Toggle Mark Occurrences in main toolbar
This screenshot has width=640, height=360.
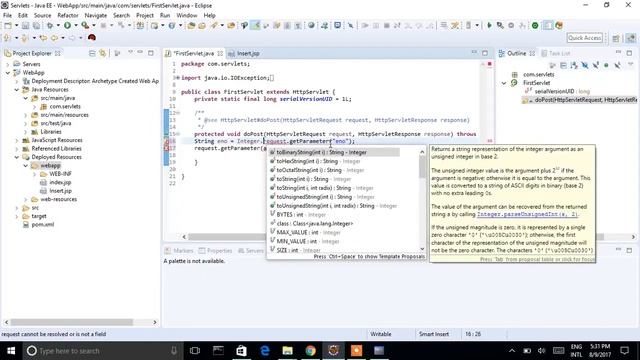pos(256,26)
